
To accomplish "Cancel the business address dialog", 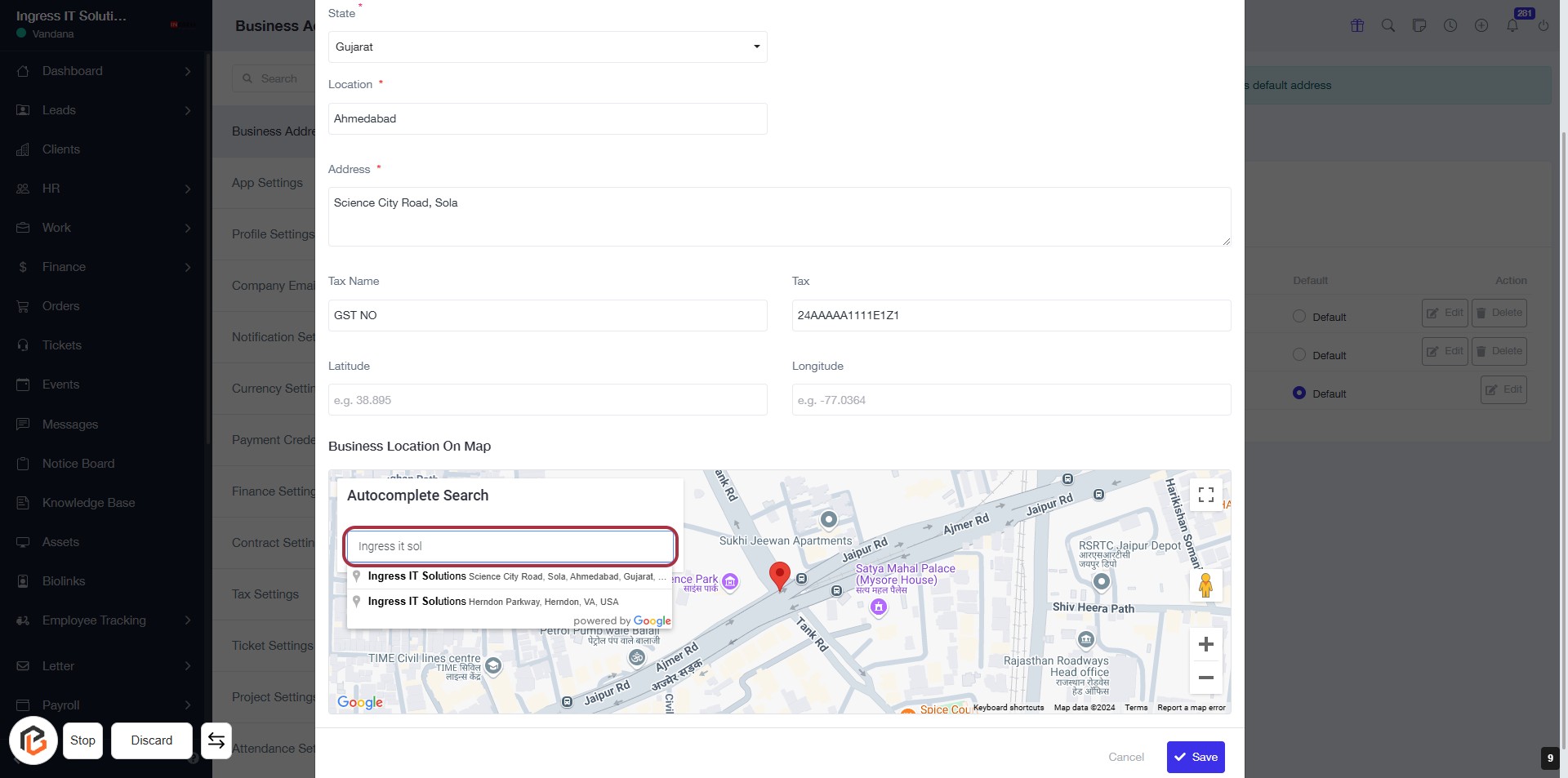I will 1125,757.
